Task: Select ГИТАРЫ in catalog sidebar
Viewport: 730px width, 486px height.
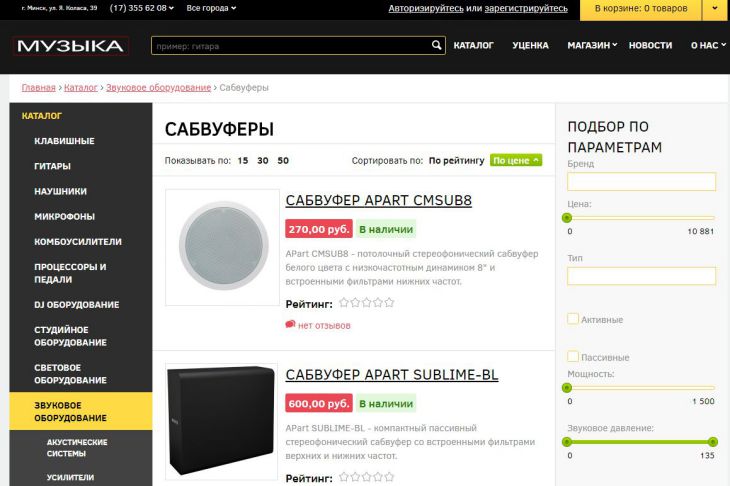Action: click(52, 166)
